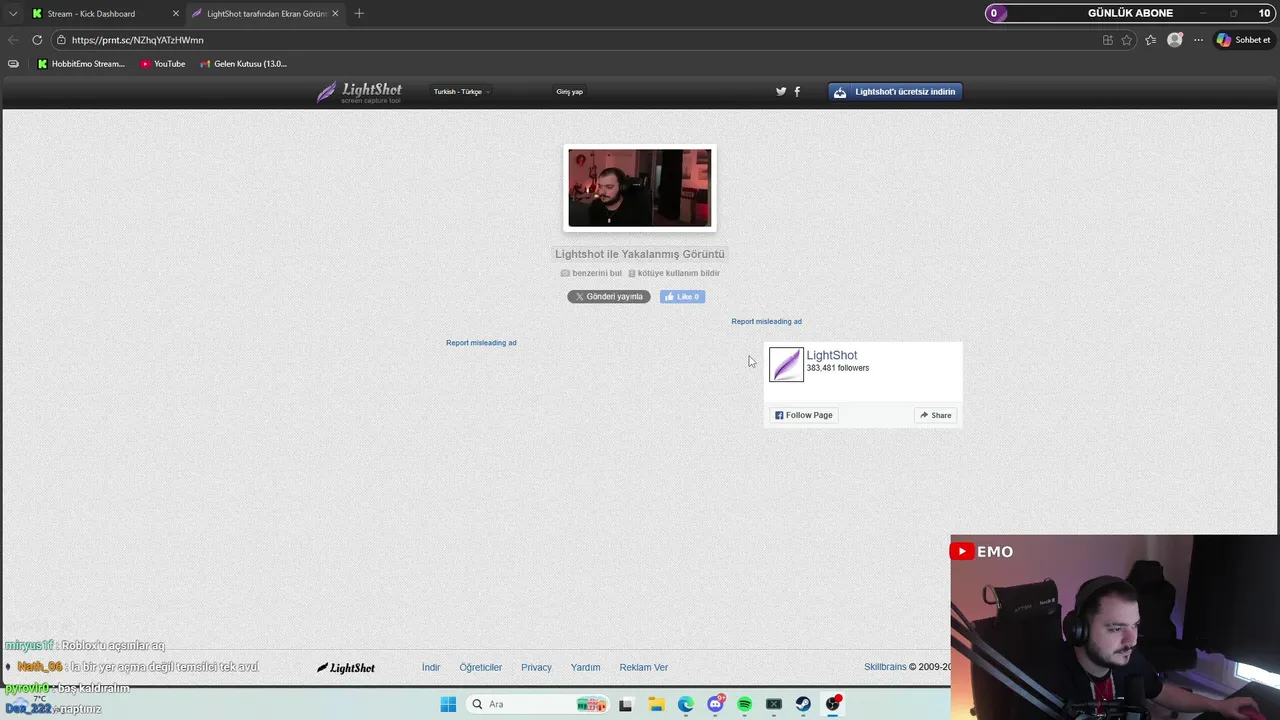Screen dimensions: 1280x720
Task: Open Discord from the taskbar
Action: pos(716,704)
